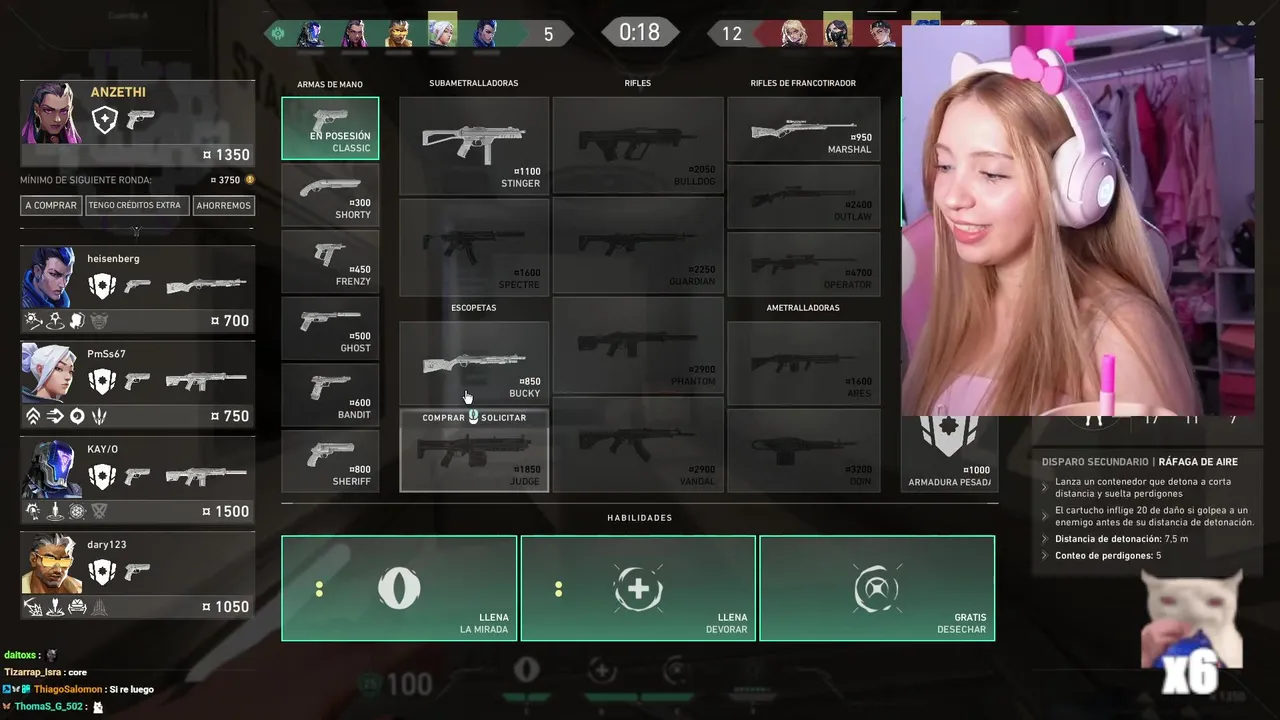
Task: Select the Operator sniper card
Action: click(803, 263)
